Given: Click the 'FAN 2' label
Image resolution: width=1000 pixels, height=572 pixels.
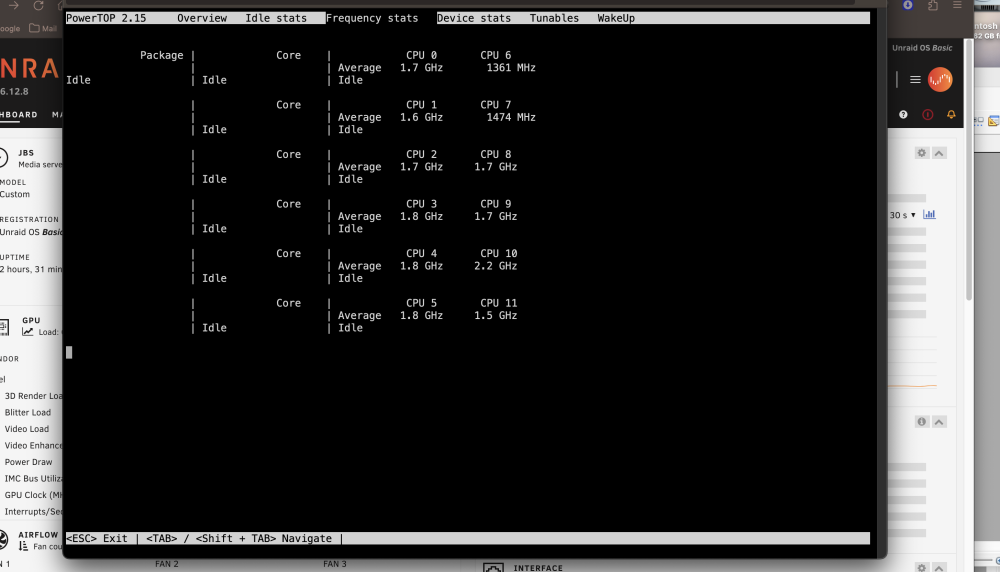Looking at the screenshot, I should (166, 564).
